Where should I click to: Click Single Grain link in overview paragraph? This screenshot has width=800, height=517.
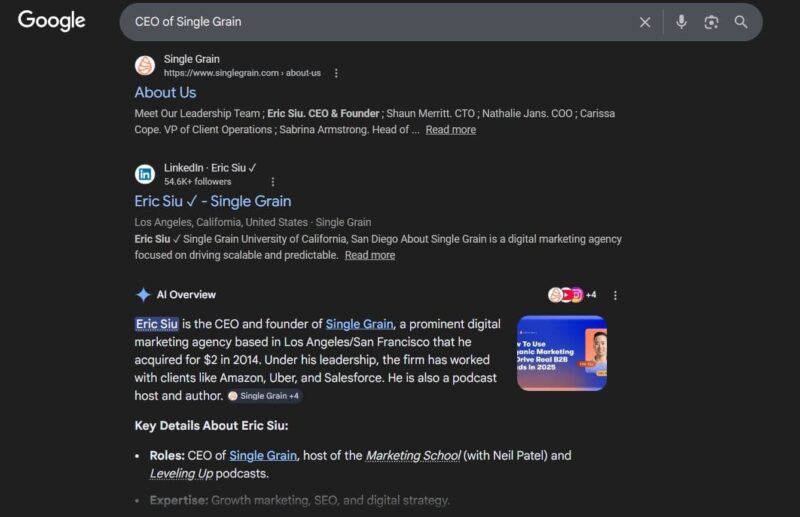pos(360,324)
